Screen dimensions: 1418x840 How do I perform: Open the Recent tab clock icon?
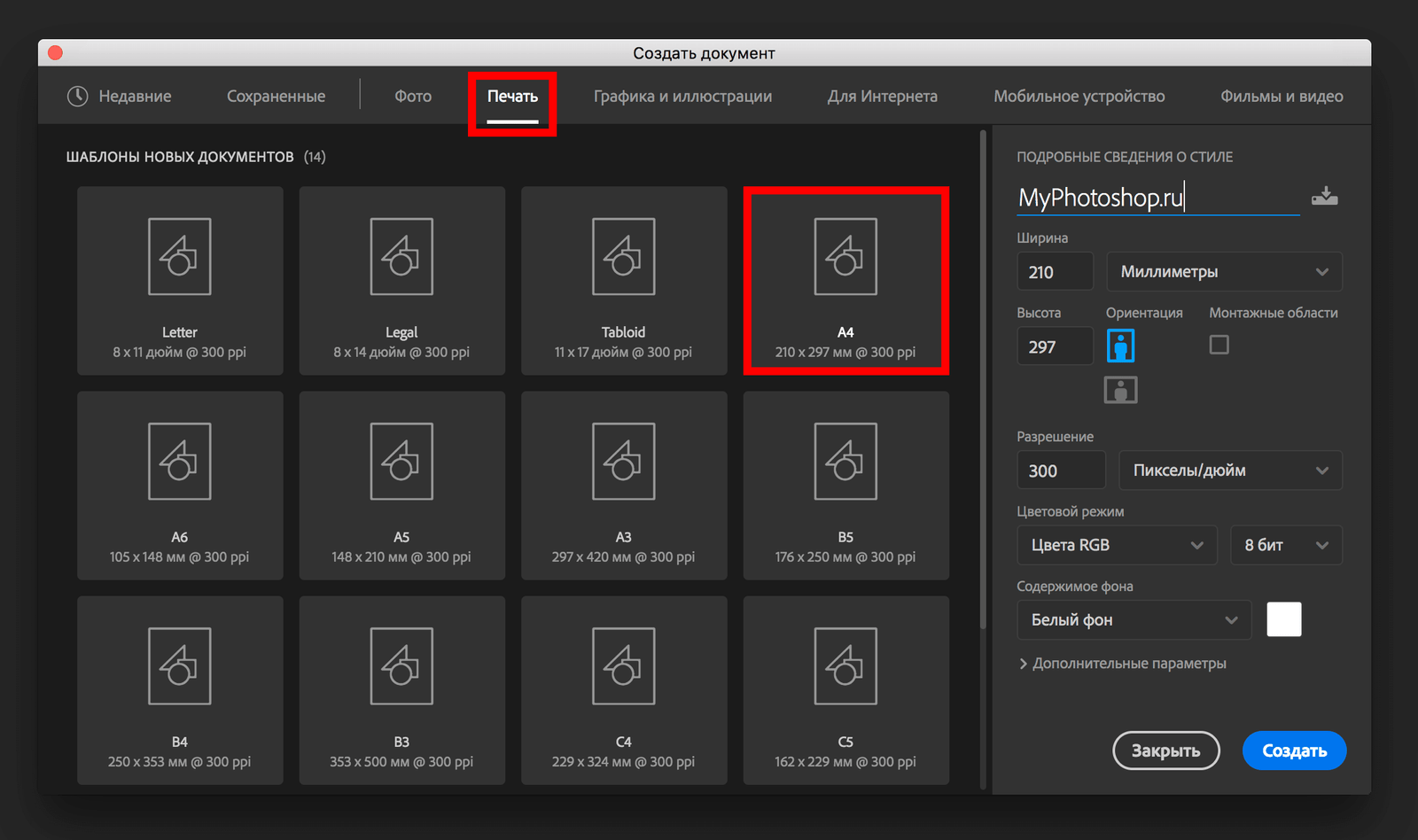pos(78,96)
